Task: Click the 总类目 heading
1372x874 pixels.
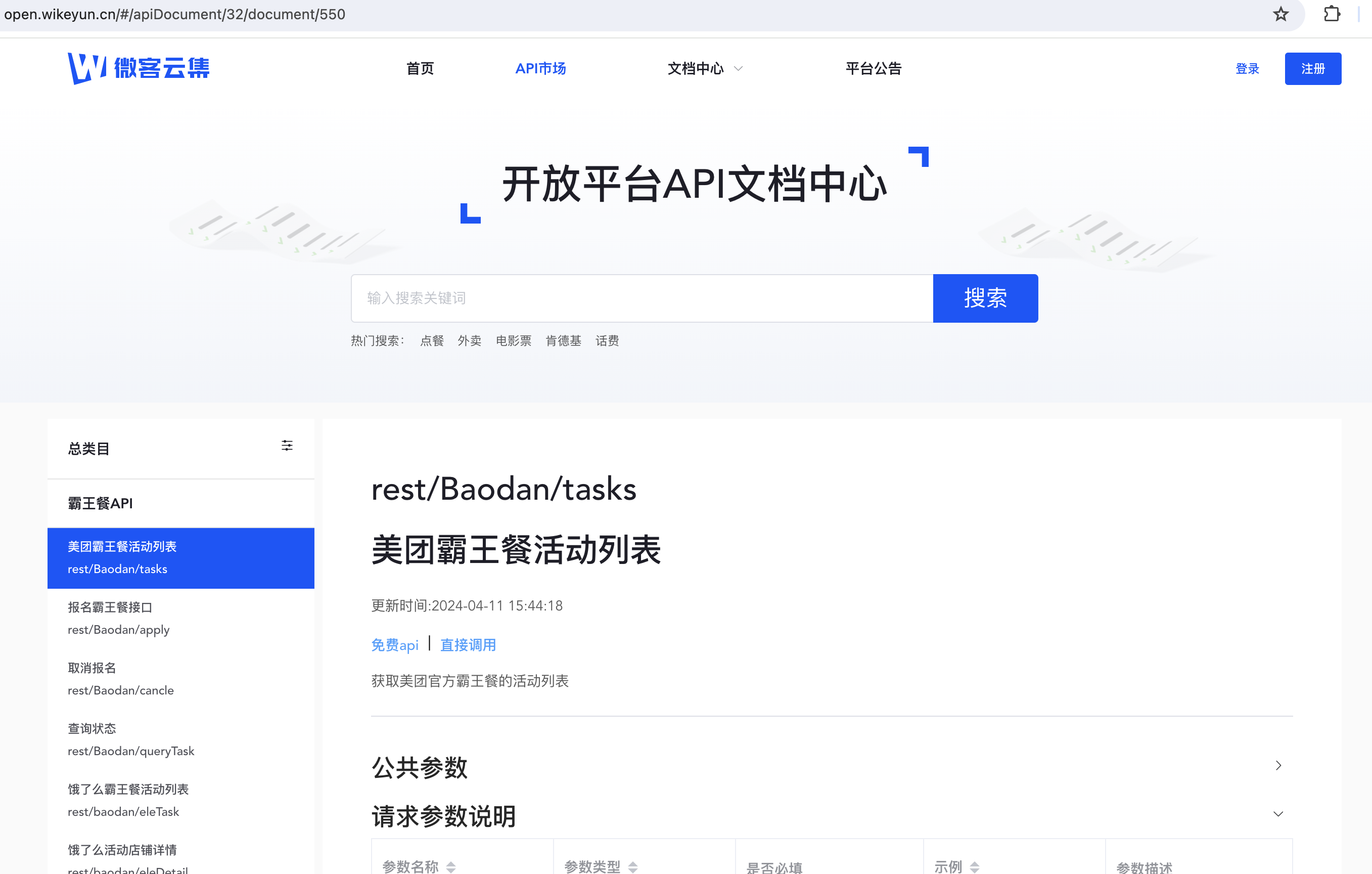Action: (88, 449)
